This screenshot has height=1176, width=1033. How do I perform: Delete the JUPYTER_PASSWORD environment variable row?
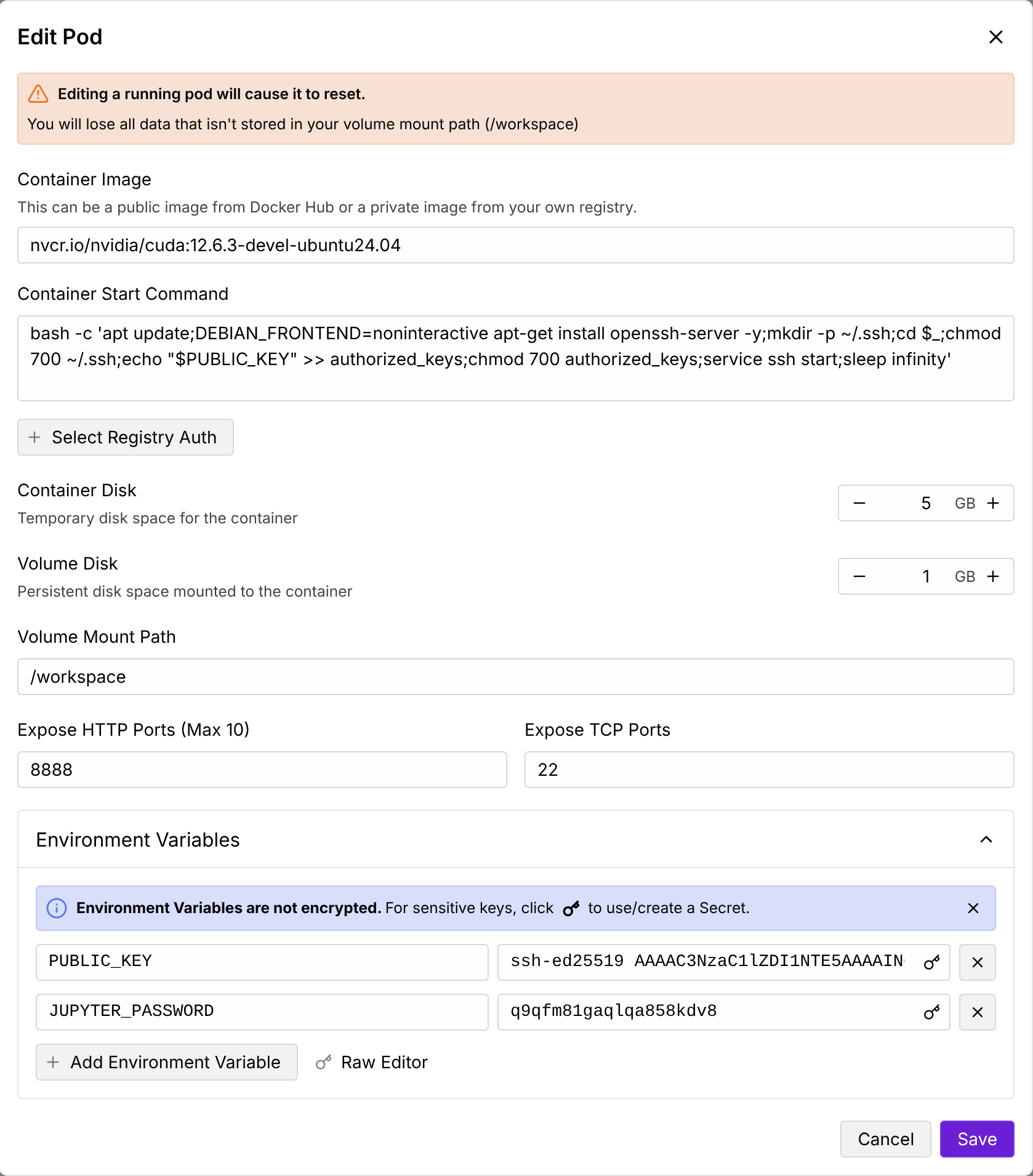click(x=977, y=1012)
